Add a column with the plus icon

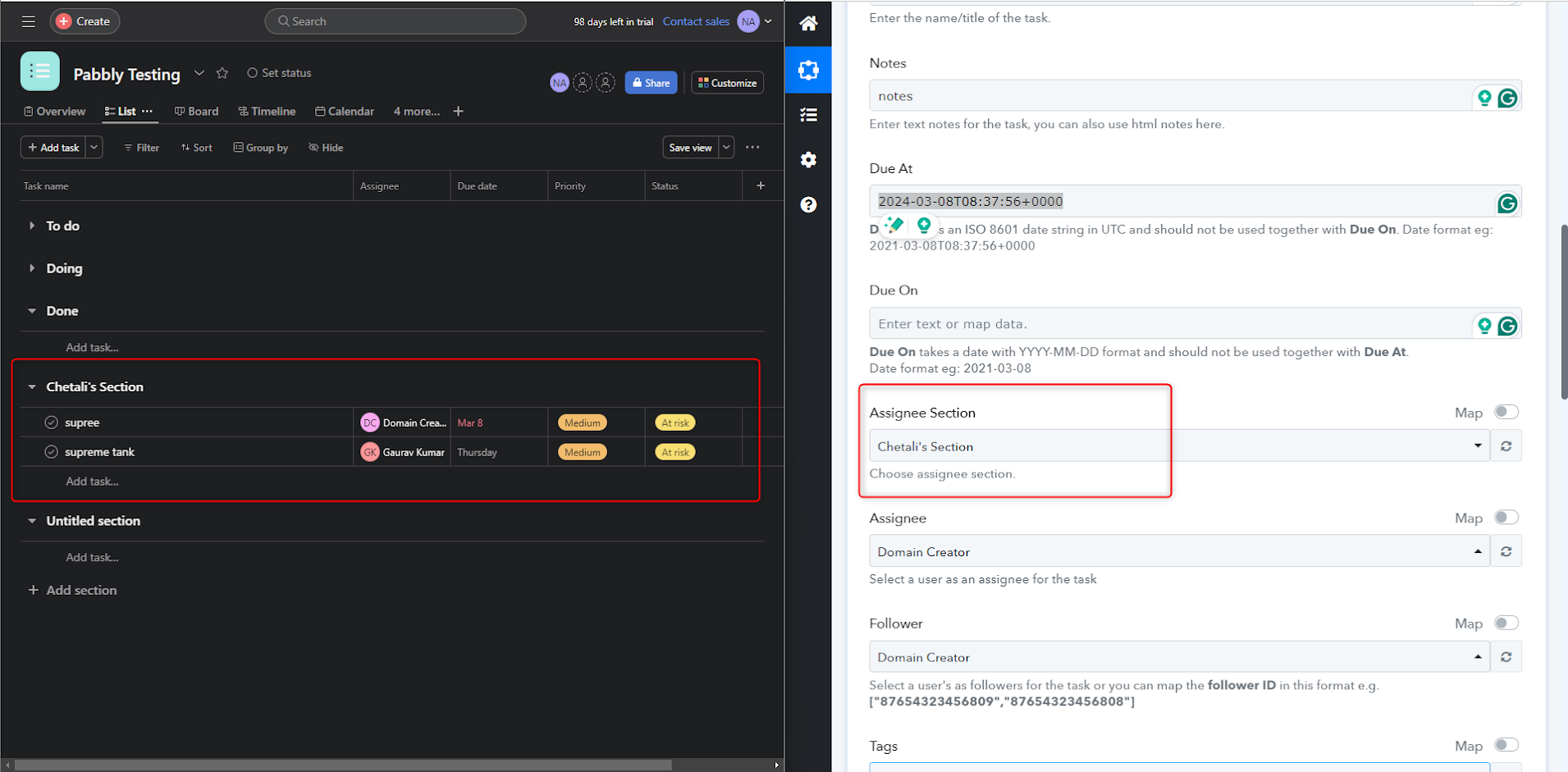click(x=761, y=186)
